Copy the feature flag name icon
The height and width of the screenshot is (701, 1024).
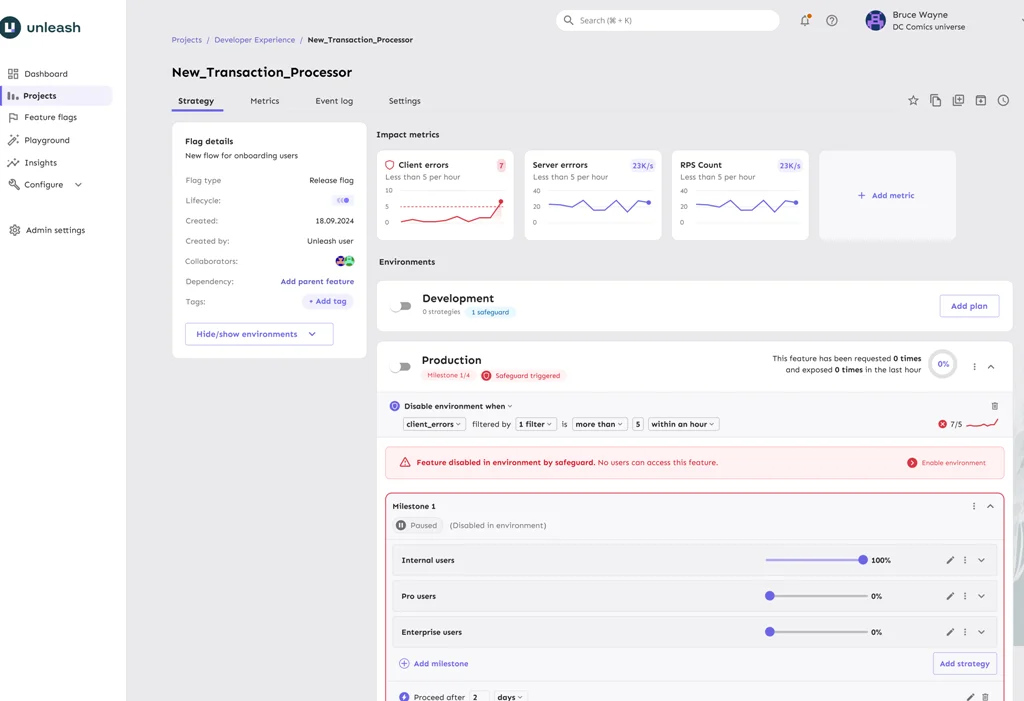click(x=935, y=100)
